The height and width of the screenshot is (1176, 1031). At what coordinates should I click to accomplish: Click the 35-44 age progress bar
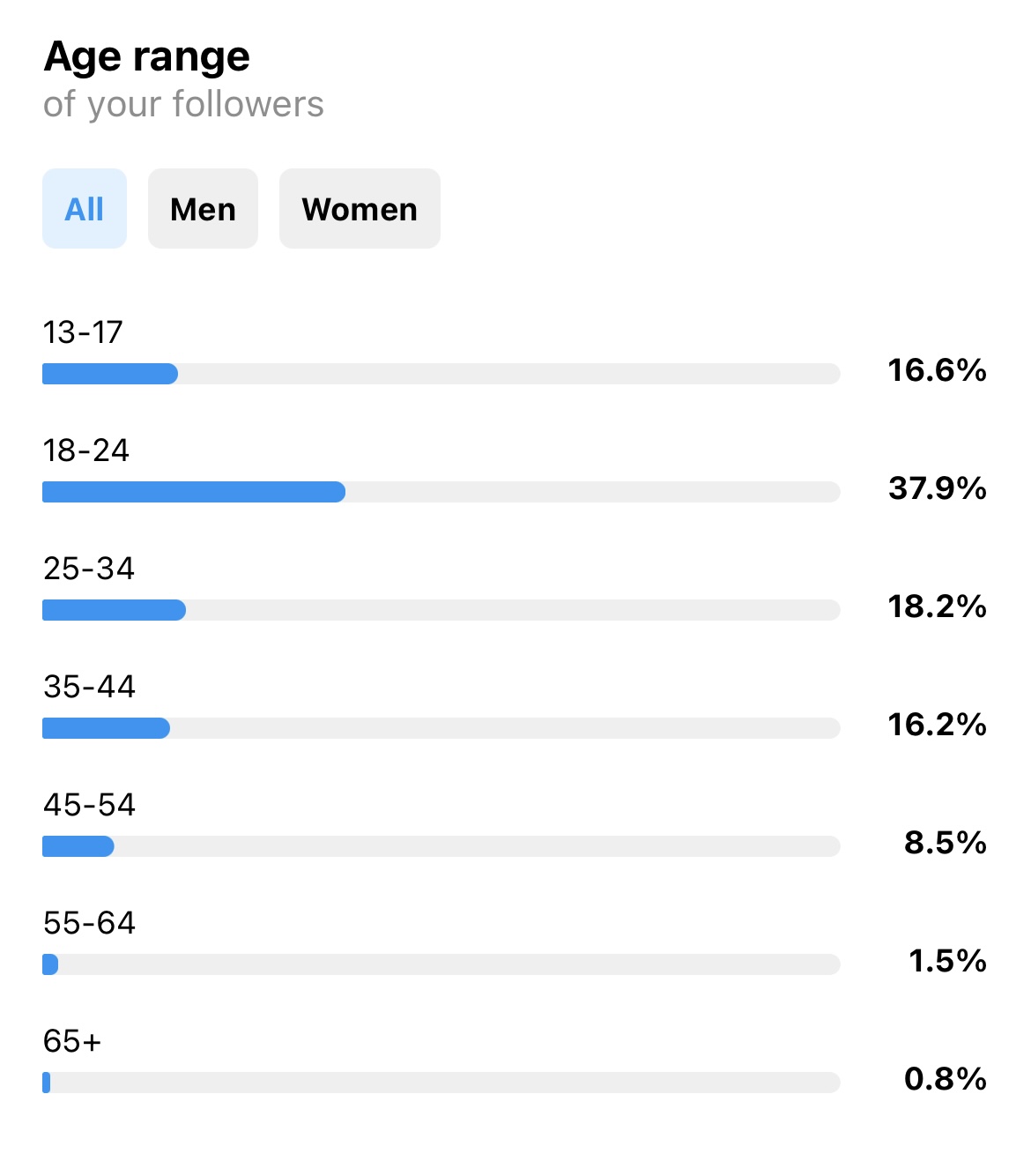coord(441,728)
